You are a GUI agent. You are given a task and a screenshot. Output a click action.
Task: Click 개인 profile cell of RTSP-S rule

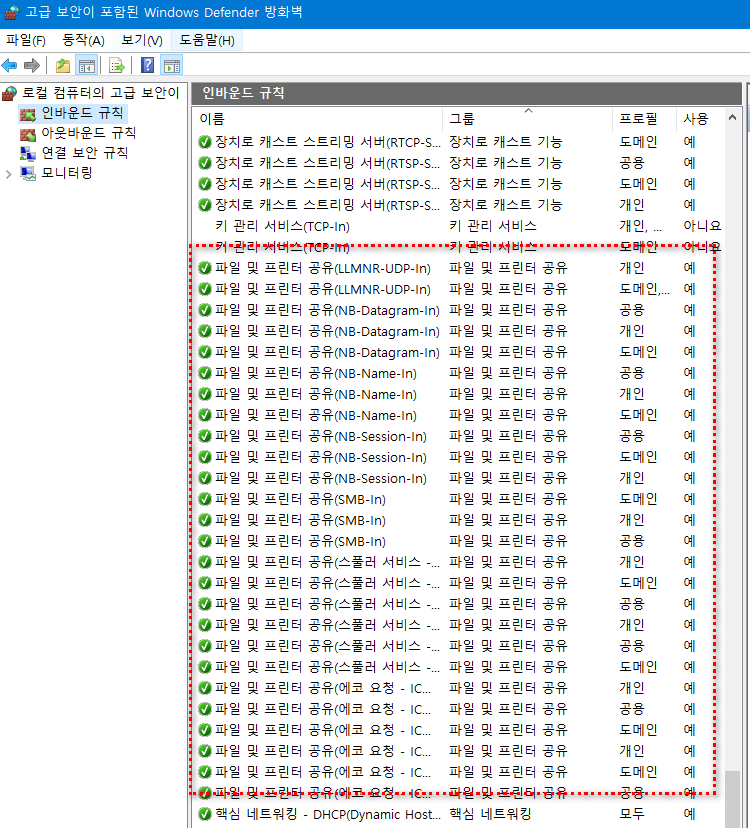[632, 205]
